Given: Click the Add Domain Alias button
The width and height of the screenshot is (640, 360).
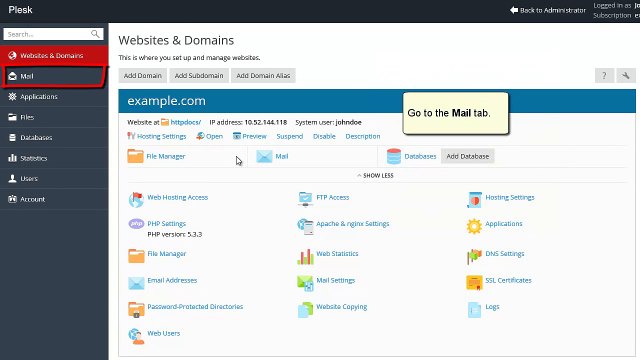Looking at the screenshot, I should (263, 76).
